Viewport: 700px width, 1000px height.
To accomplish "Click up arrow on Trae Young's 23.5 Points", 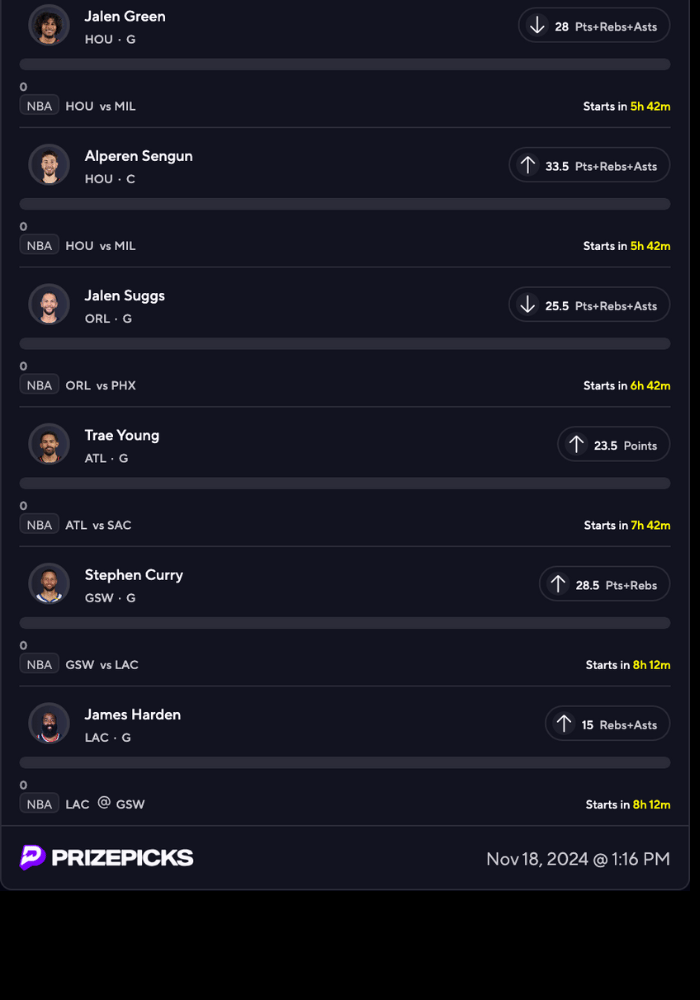I will (x=576, y=445).
